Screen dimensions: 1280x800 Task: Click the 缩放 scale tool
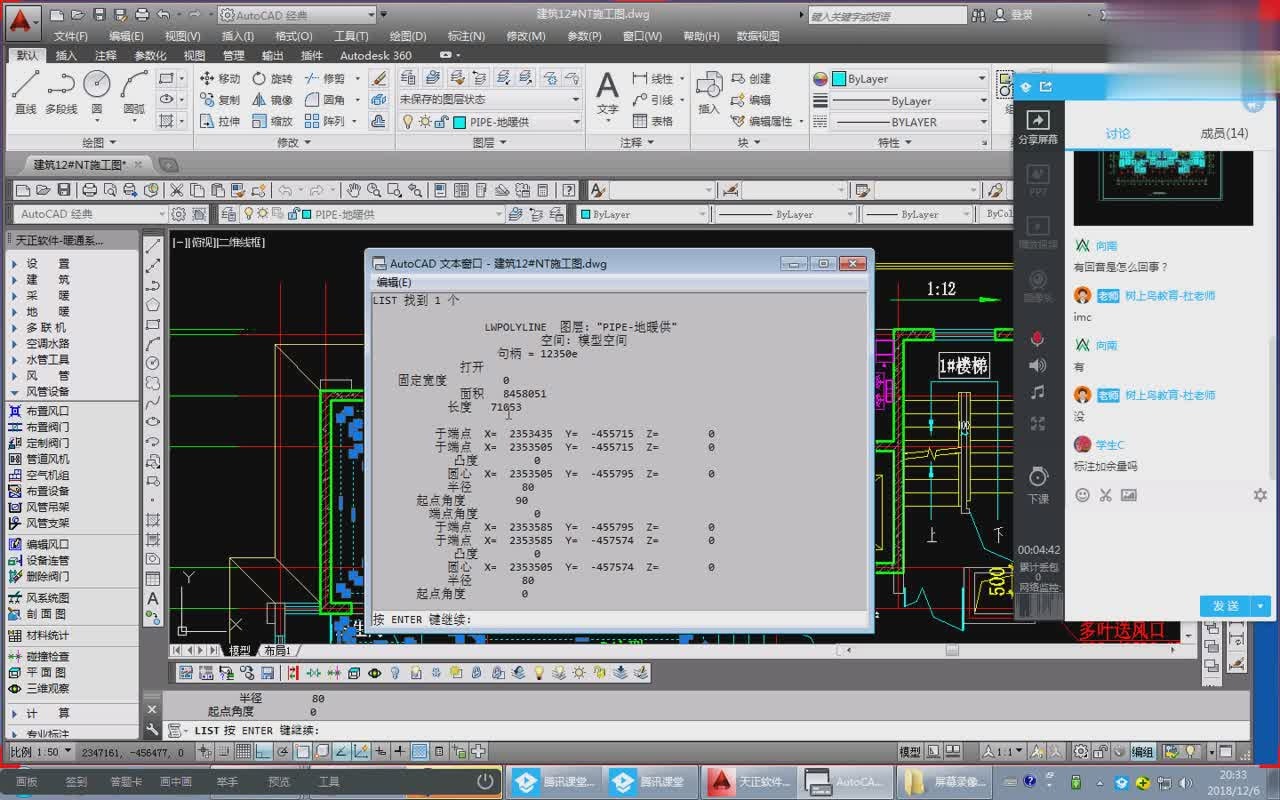[272, 121]
